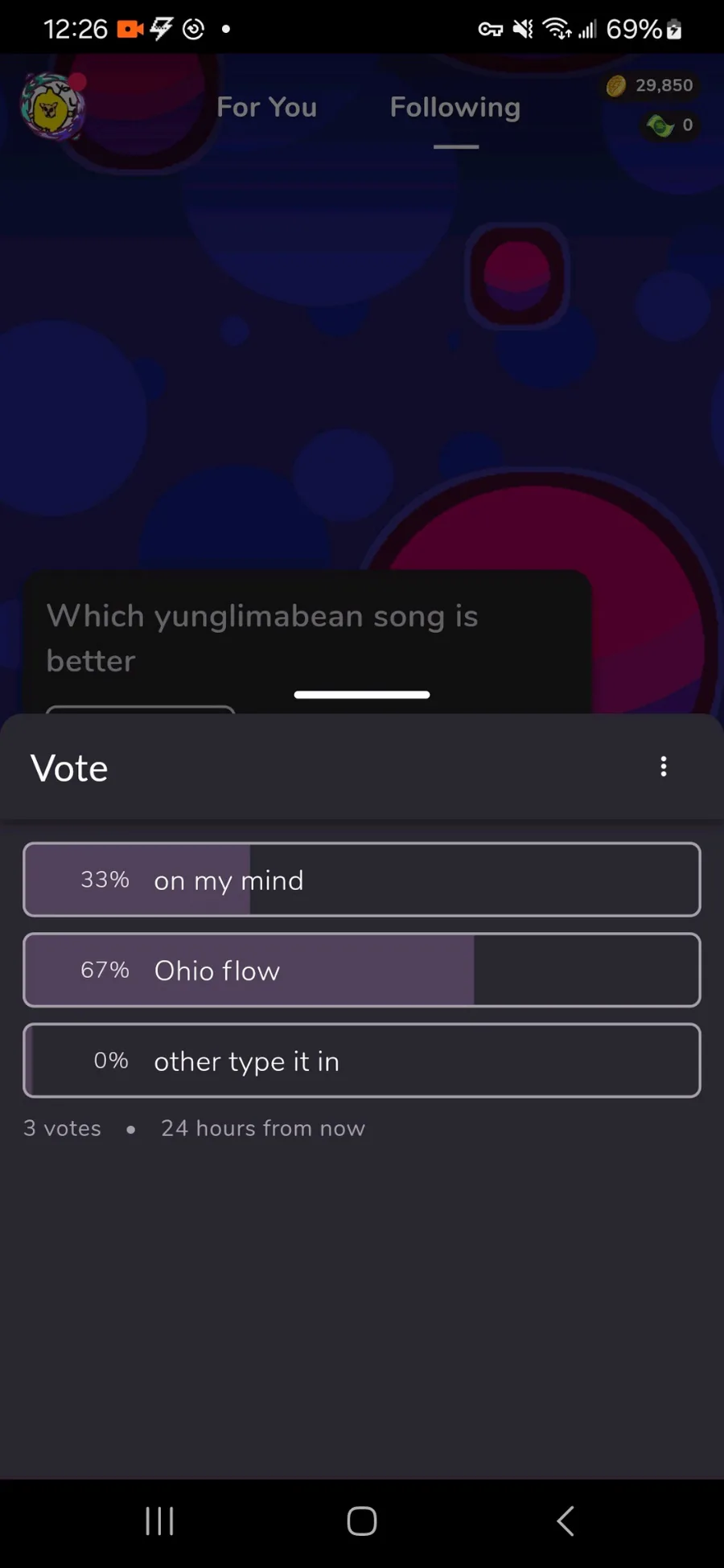This screenshot has width=724, height=1568.
Task: Tap the VPN key status icon
Action: coord(490,30)
